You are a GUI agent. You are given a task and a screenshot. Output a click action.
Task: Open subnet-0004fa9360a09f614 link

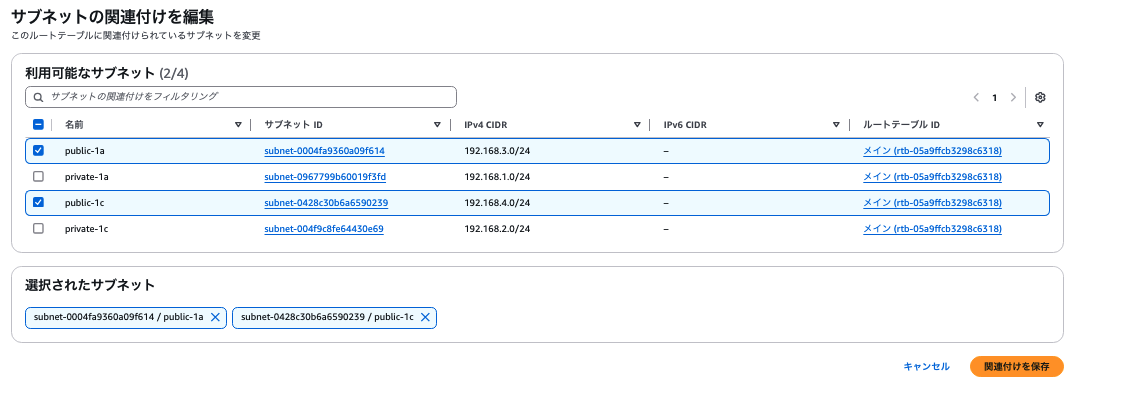(x=325, y=151)
